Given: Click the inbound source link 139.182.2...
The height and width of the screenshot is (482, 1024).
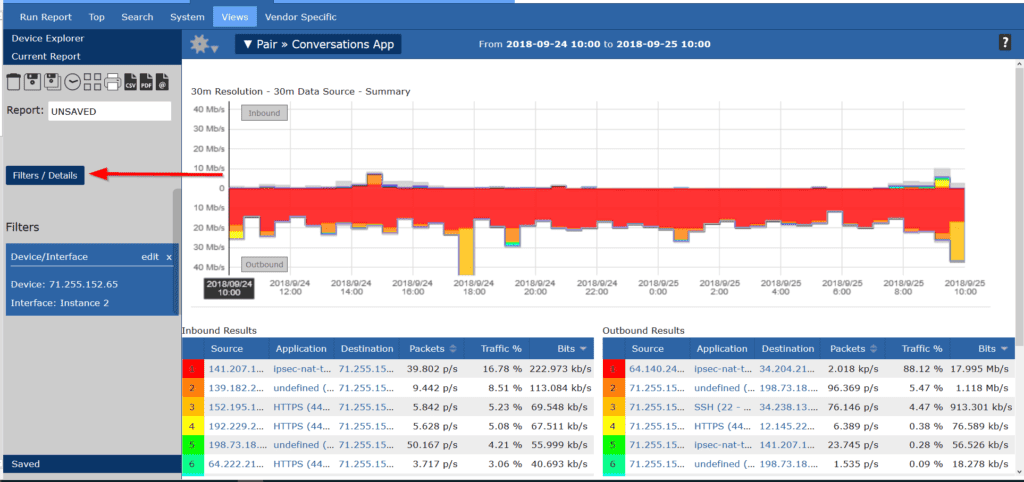Looking at the screenshot, I should pos(238,387).
